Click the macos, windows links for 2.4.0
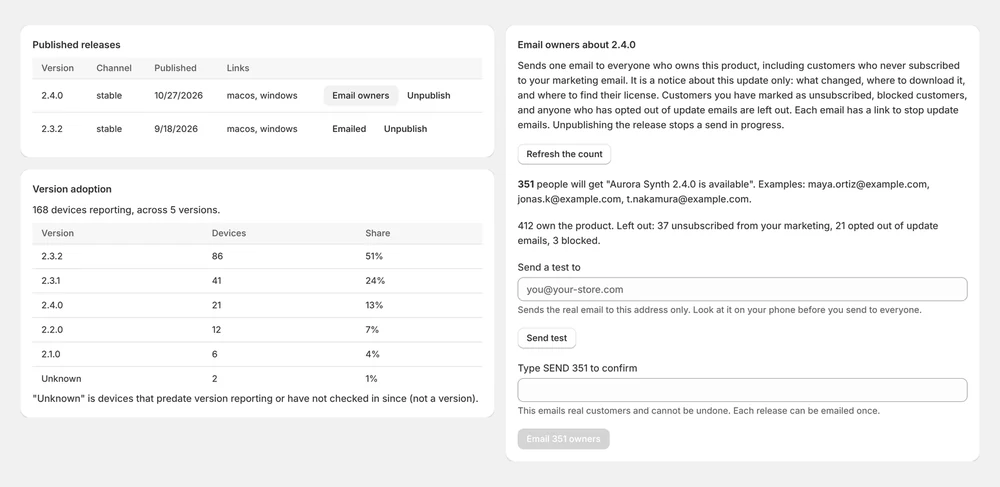The image size is (1000, 487). [262, 96]
